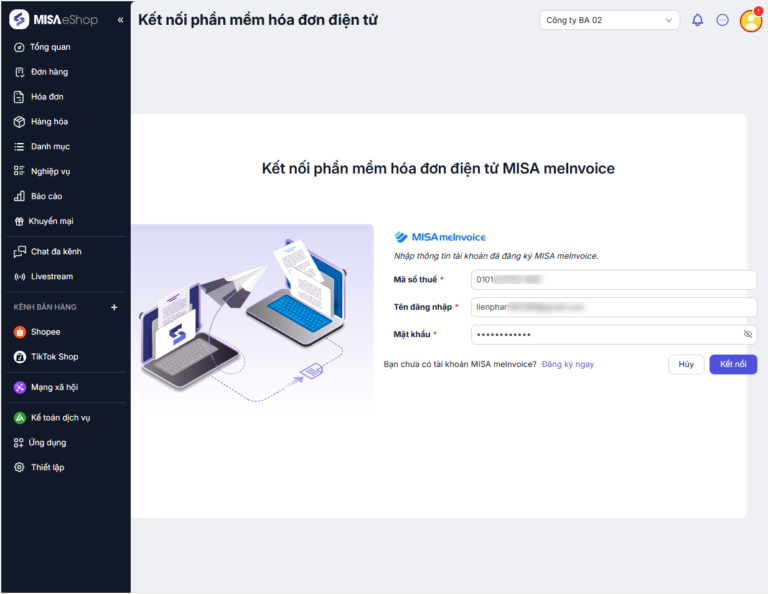
Task: Click the Hủy button
Action: pyautogui.click(x=686, y=364)
